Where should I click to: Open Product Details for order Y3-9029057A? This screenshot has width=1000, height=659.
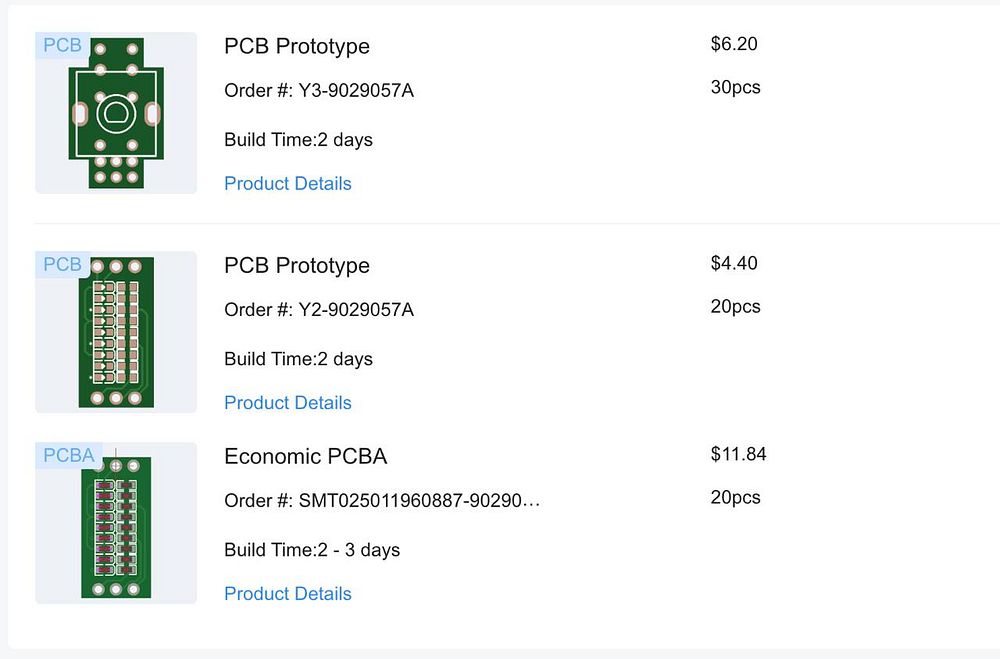point(288,183)
